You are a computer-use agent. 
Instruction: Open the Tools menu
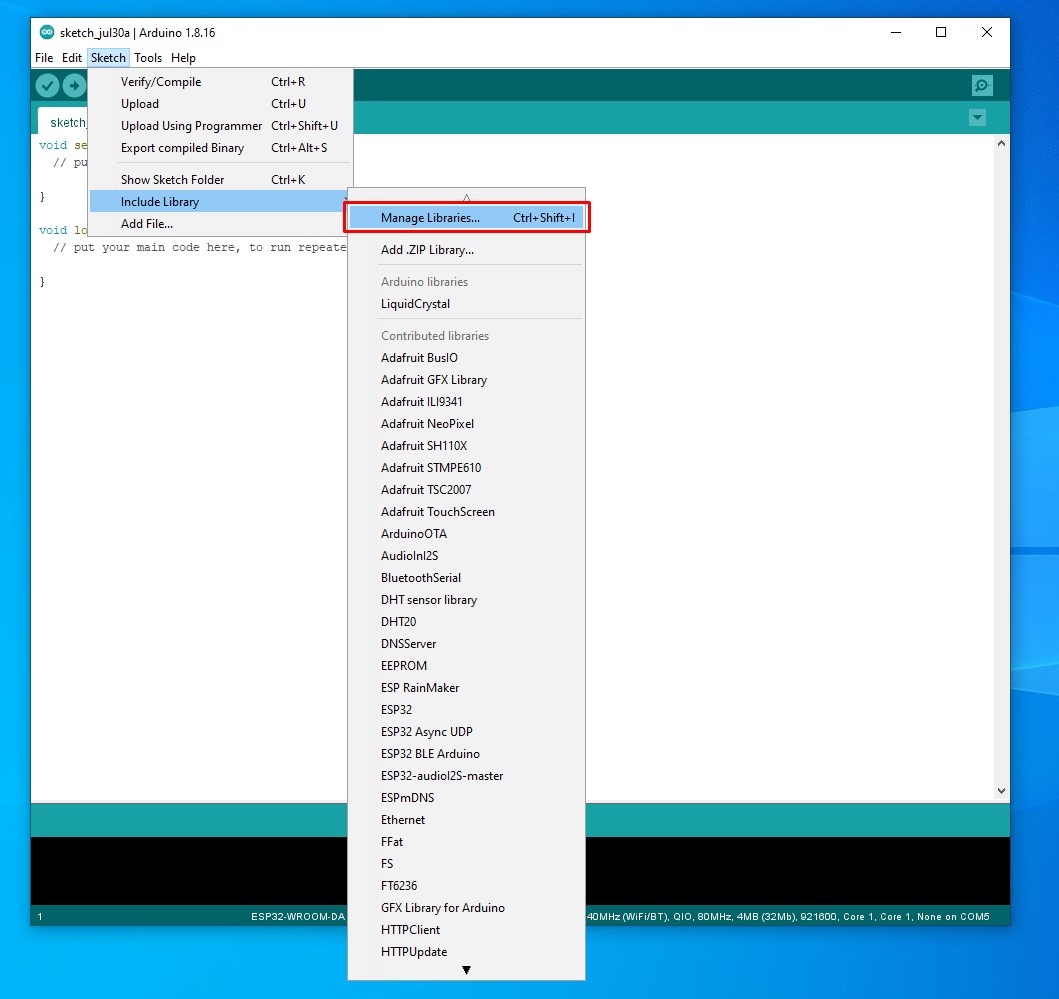148,58
